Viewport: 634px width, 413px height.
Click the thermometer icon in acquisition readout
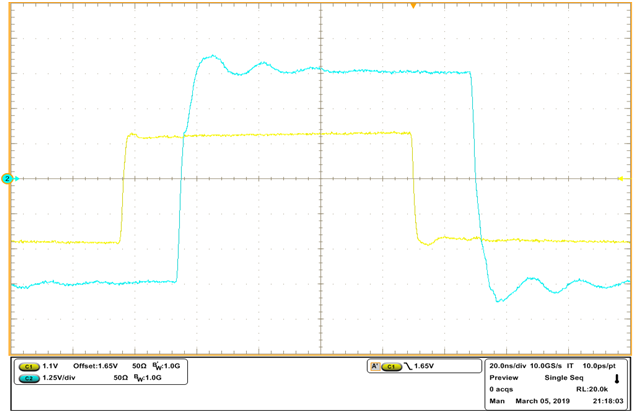coord(617,379)
